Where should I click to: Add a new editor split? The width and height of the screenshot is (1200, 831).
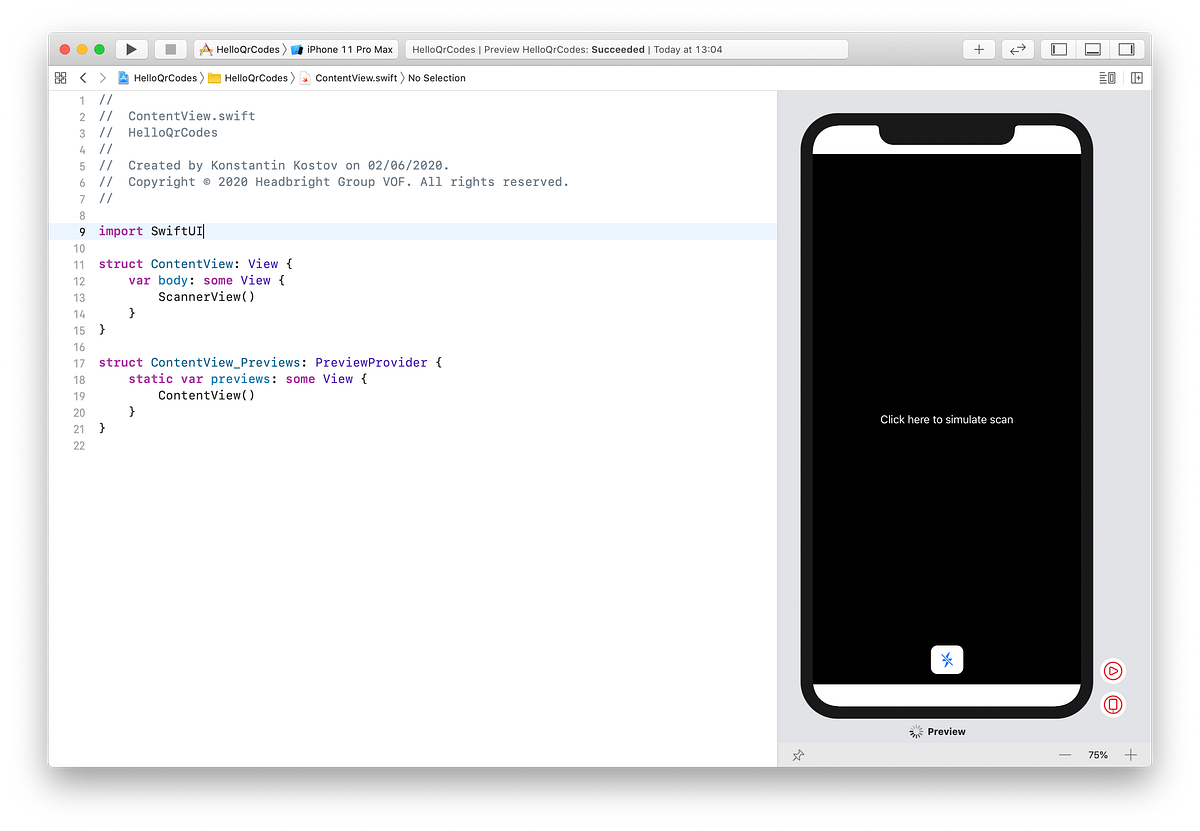click(1137, 77)
